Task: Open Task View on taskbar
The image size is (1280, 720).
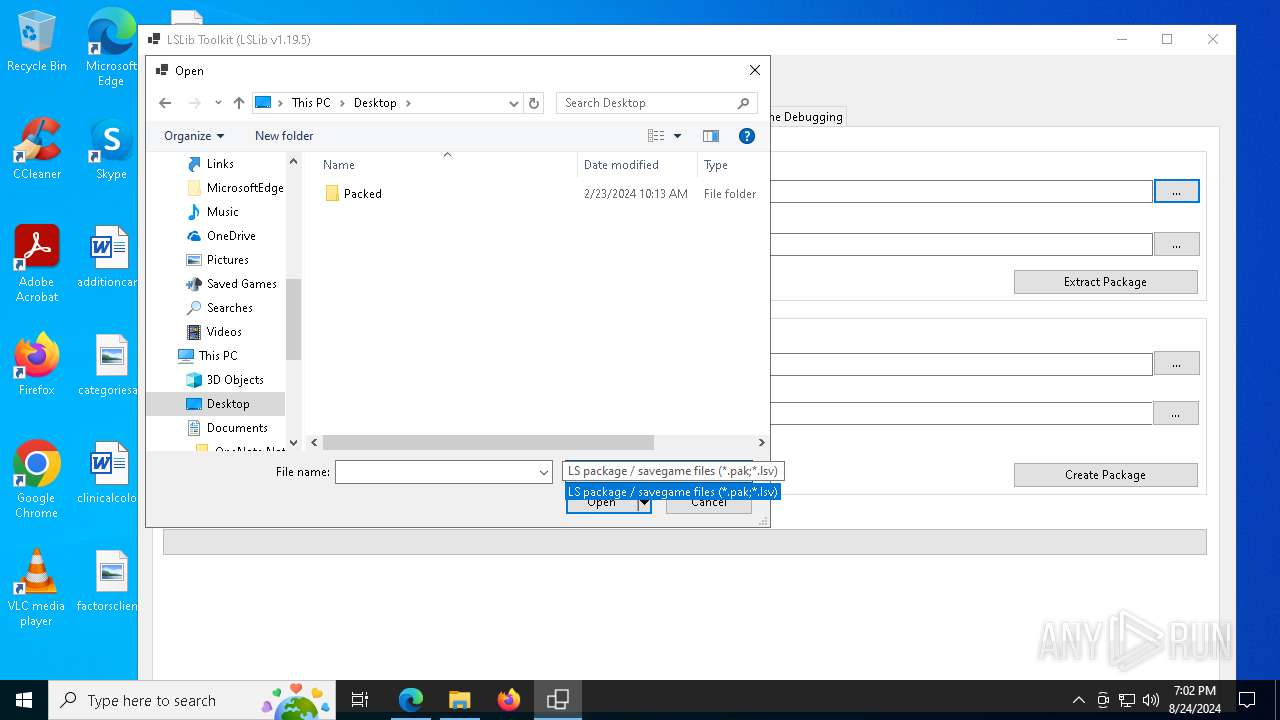Action: tap(360, 700)
